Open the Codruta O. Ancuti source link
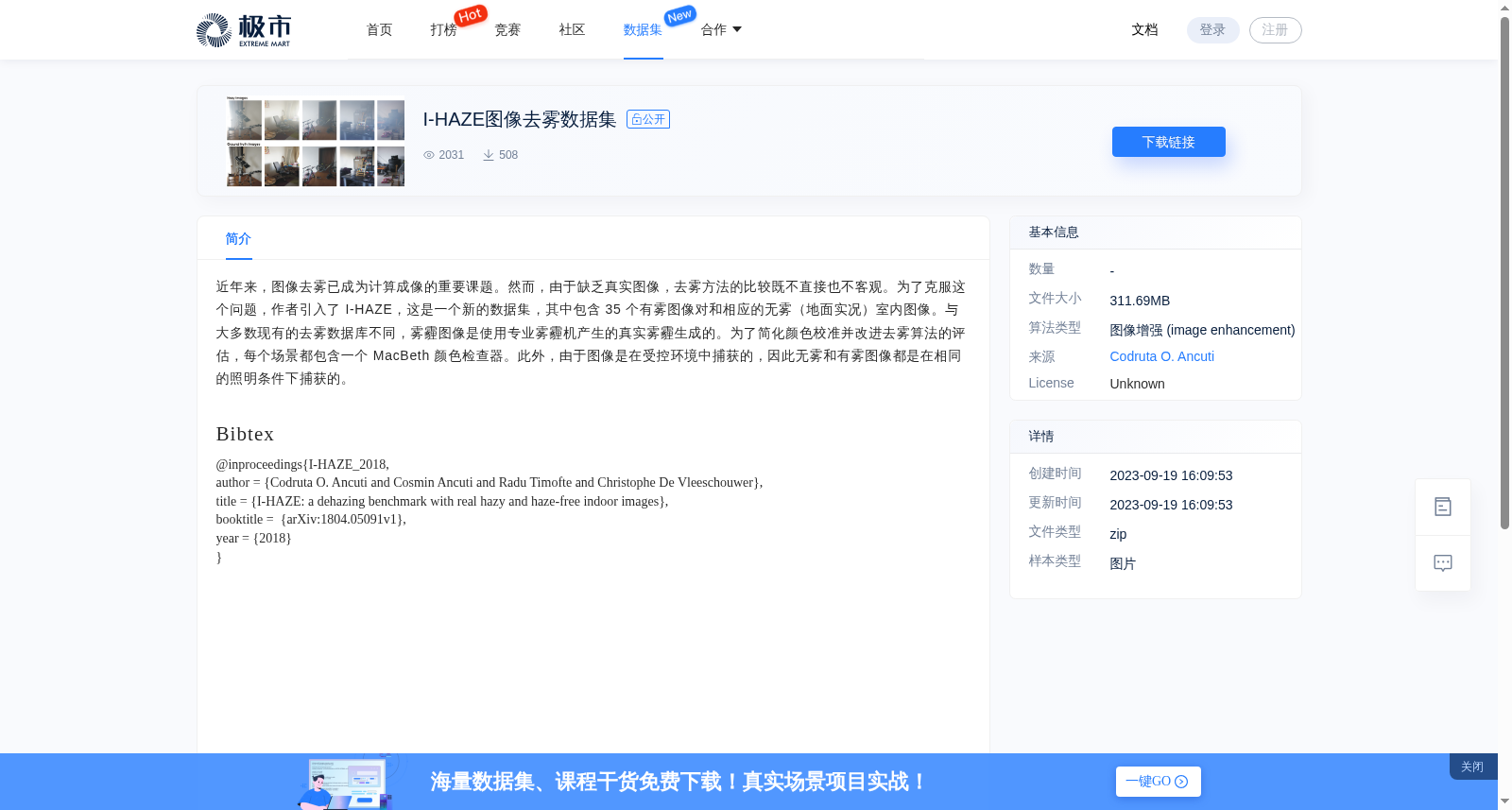 coord(1161,356)
